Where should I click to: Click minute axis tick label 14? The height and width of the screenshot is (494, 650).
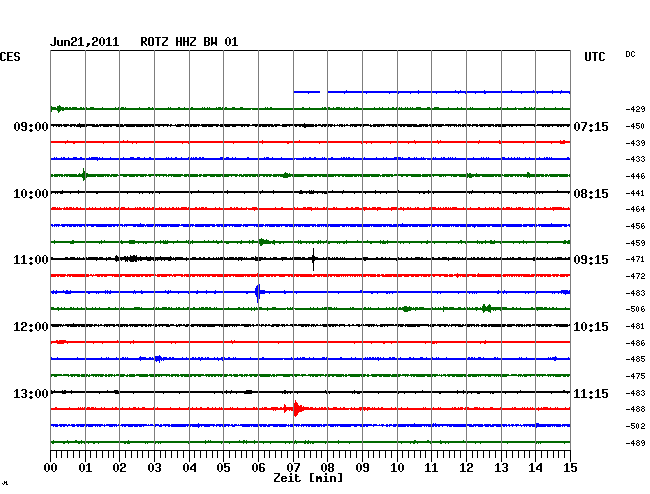click(x=535, y=468)
